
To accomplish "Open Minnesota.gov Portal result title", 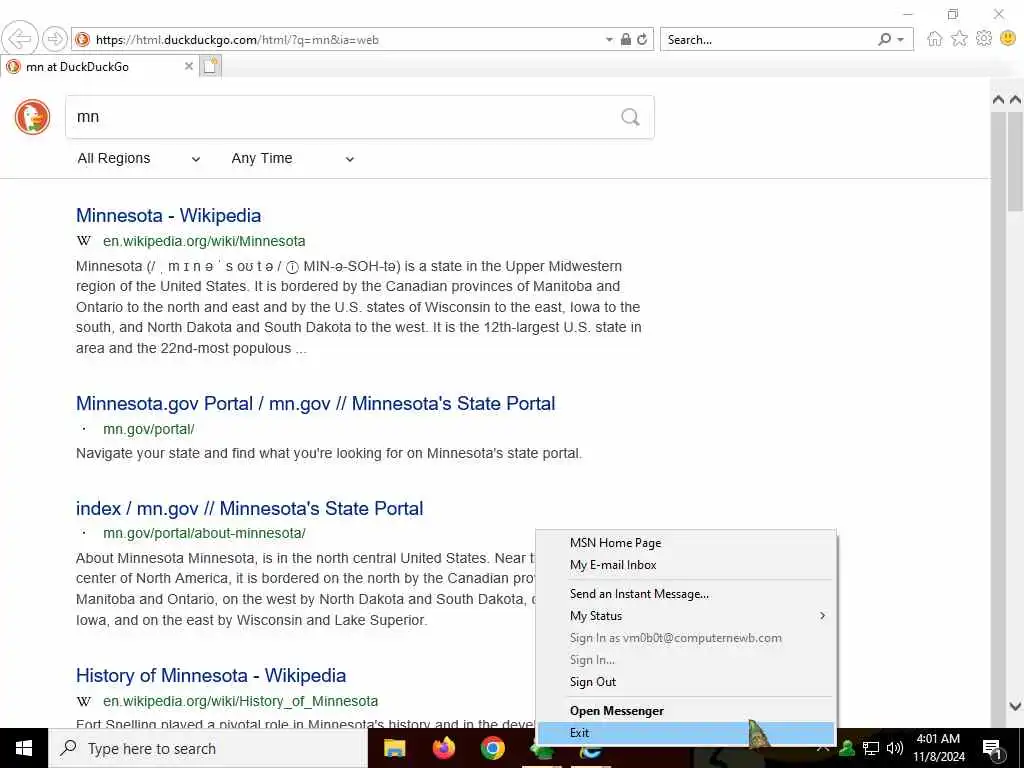I will pos(315,404).
